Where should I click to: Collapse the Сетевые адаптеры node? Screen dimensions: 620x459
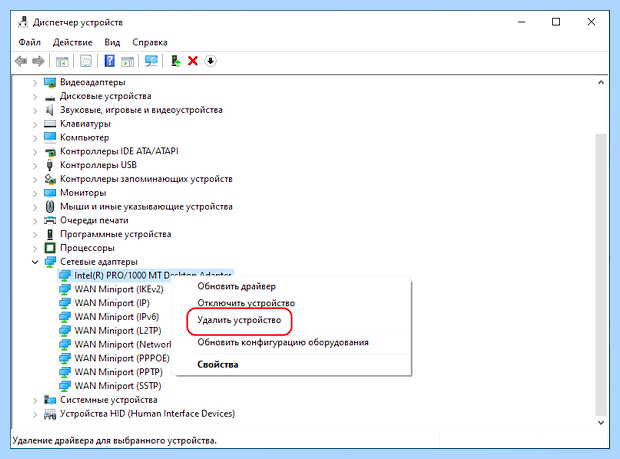coord(35,262)
